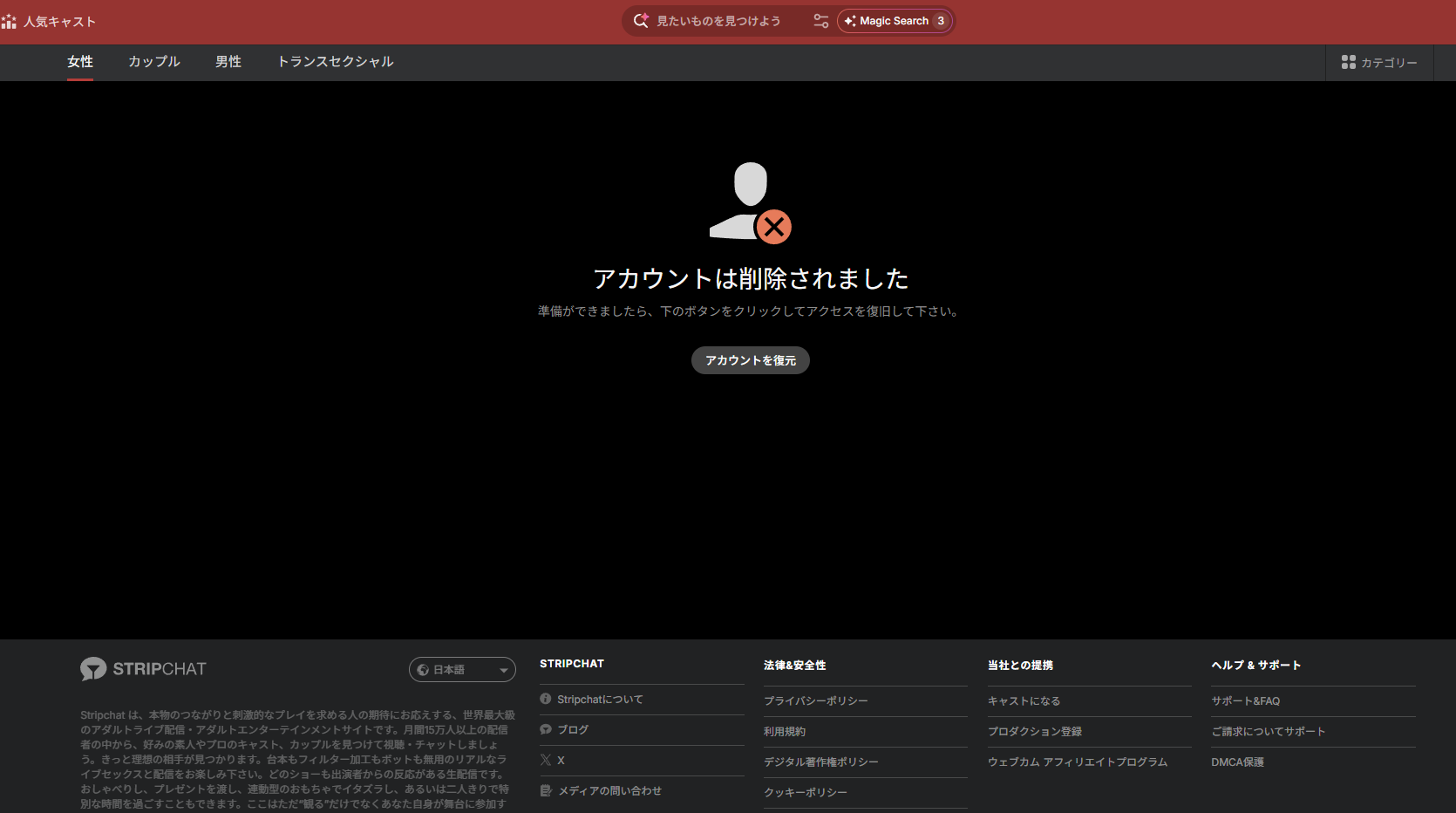Click the Magic Search counter badge 3

coord(941,21)
